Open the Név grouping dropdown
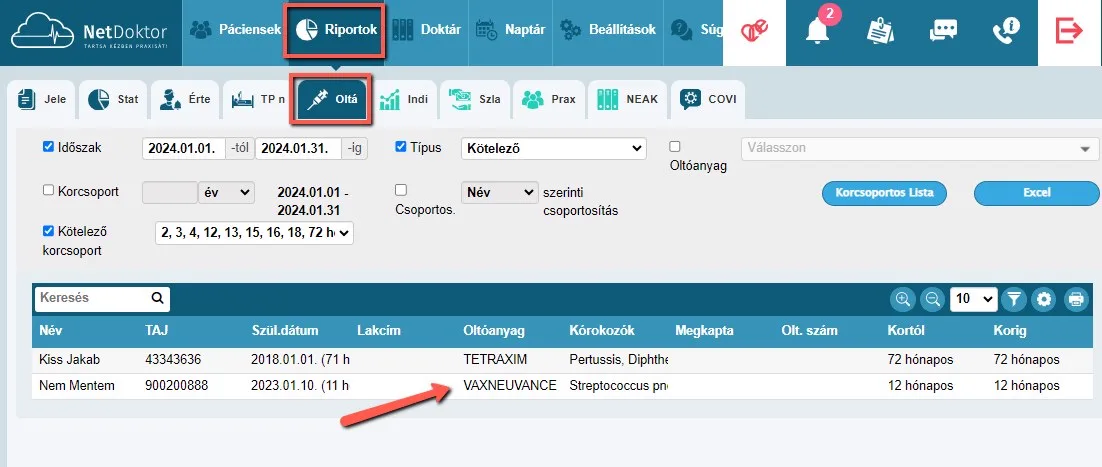 (500, 192)
